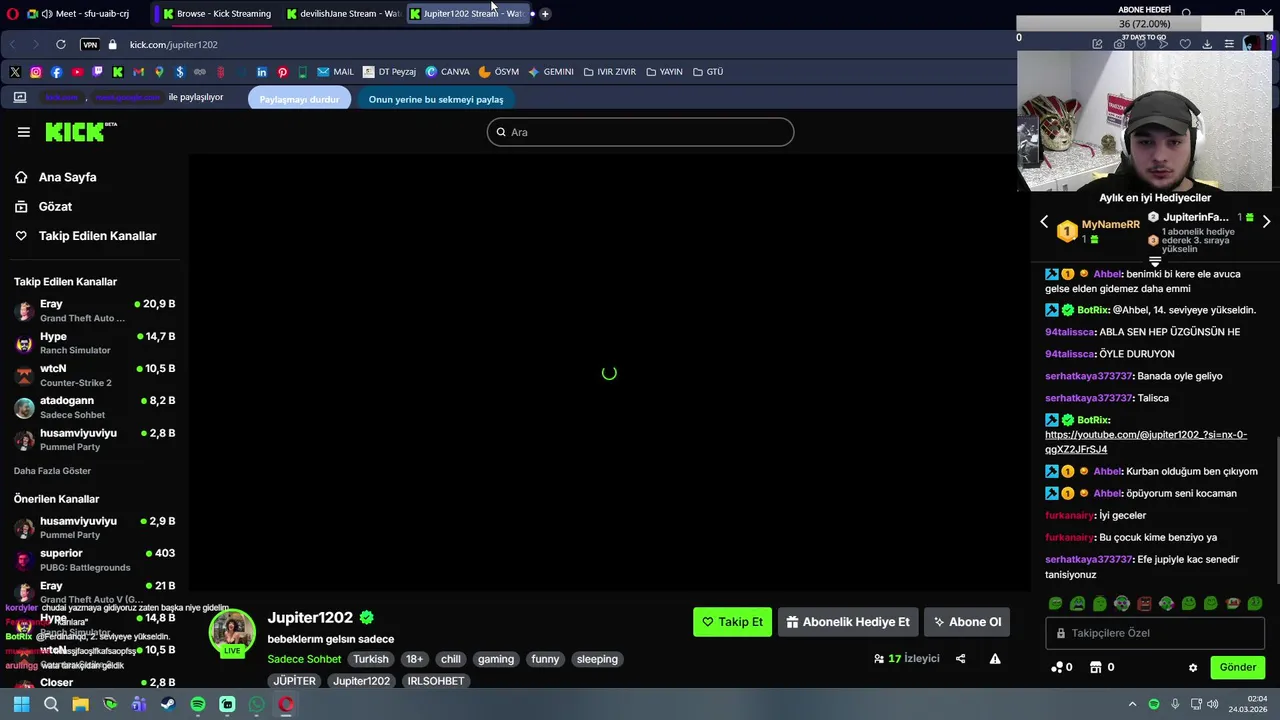Image resolution: width=1280 pixels, height=720 pixels.
Task: Select the chill tag
Action: tap(451, 659)
